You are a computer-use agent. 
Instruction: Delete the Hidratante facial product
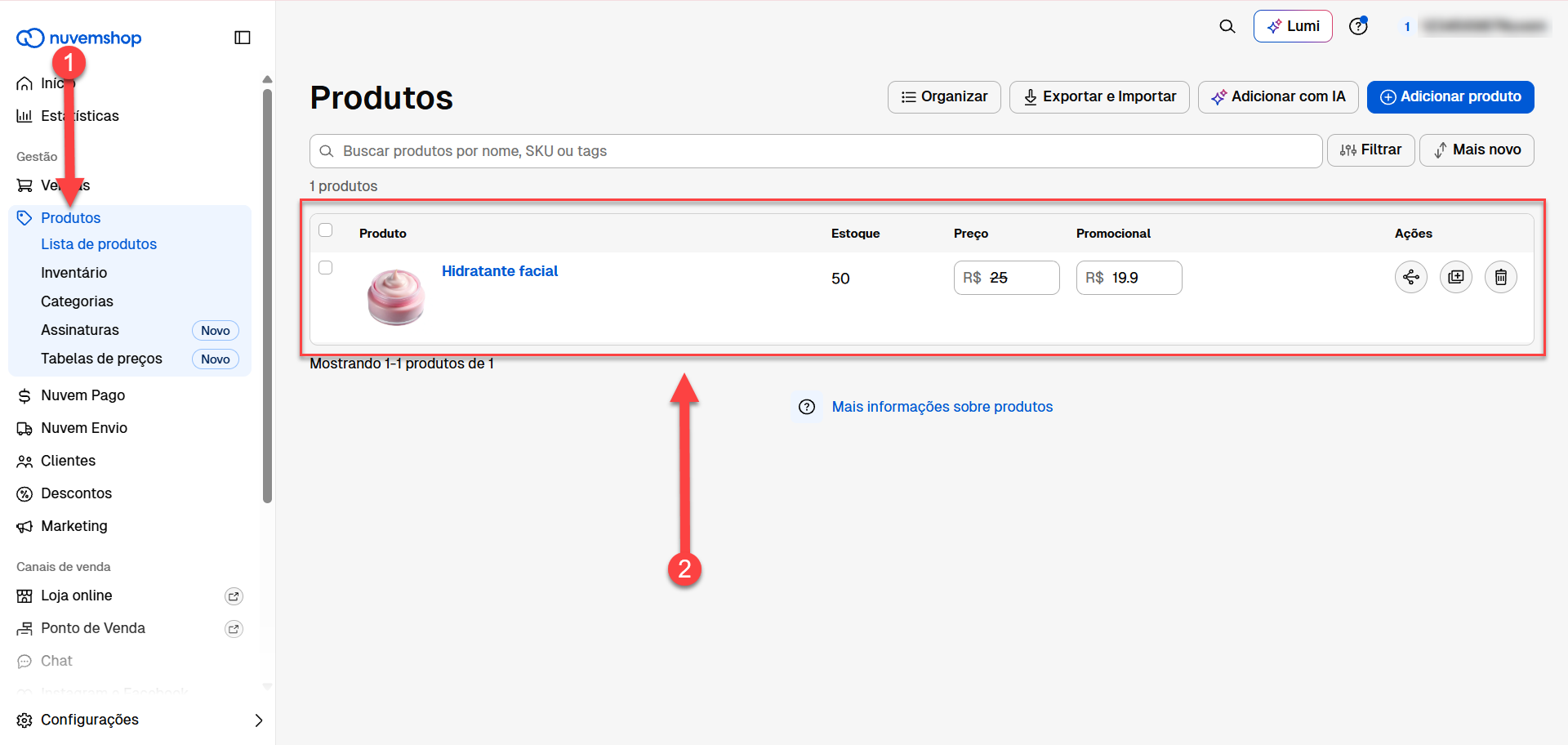1501,278
